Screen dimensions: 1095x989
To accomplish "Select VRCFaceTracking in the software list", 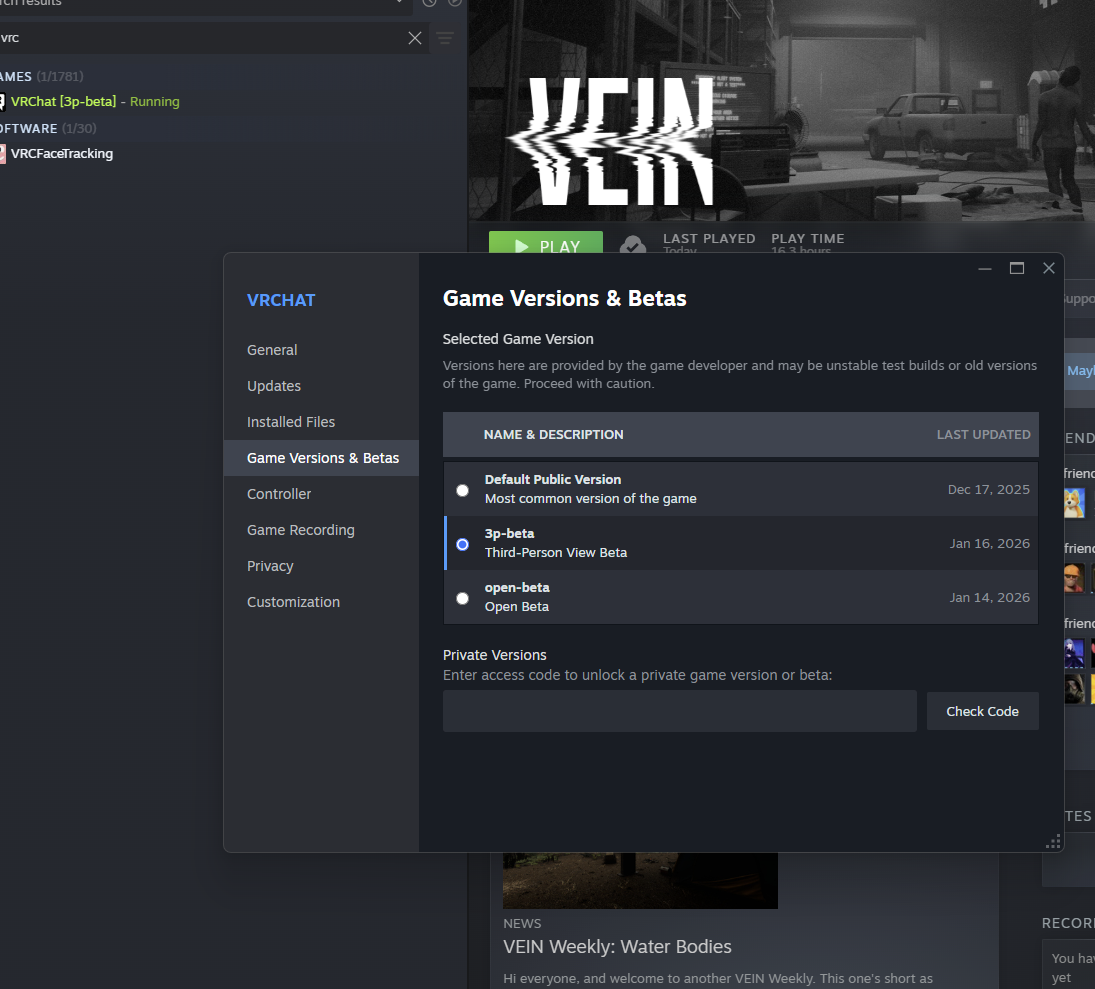I will click(x=62, y=153).
